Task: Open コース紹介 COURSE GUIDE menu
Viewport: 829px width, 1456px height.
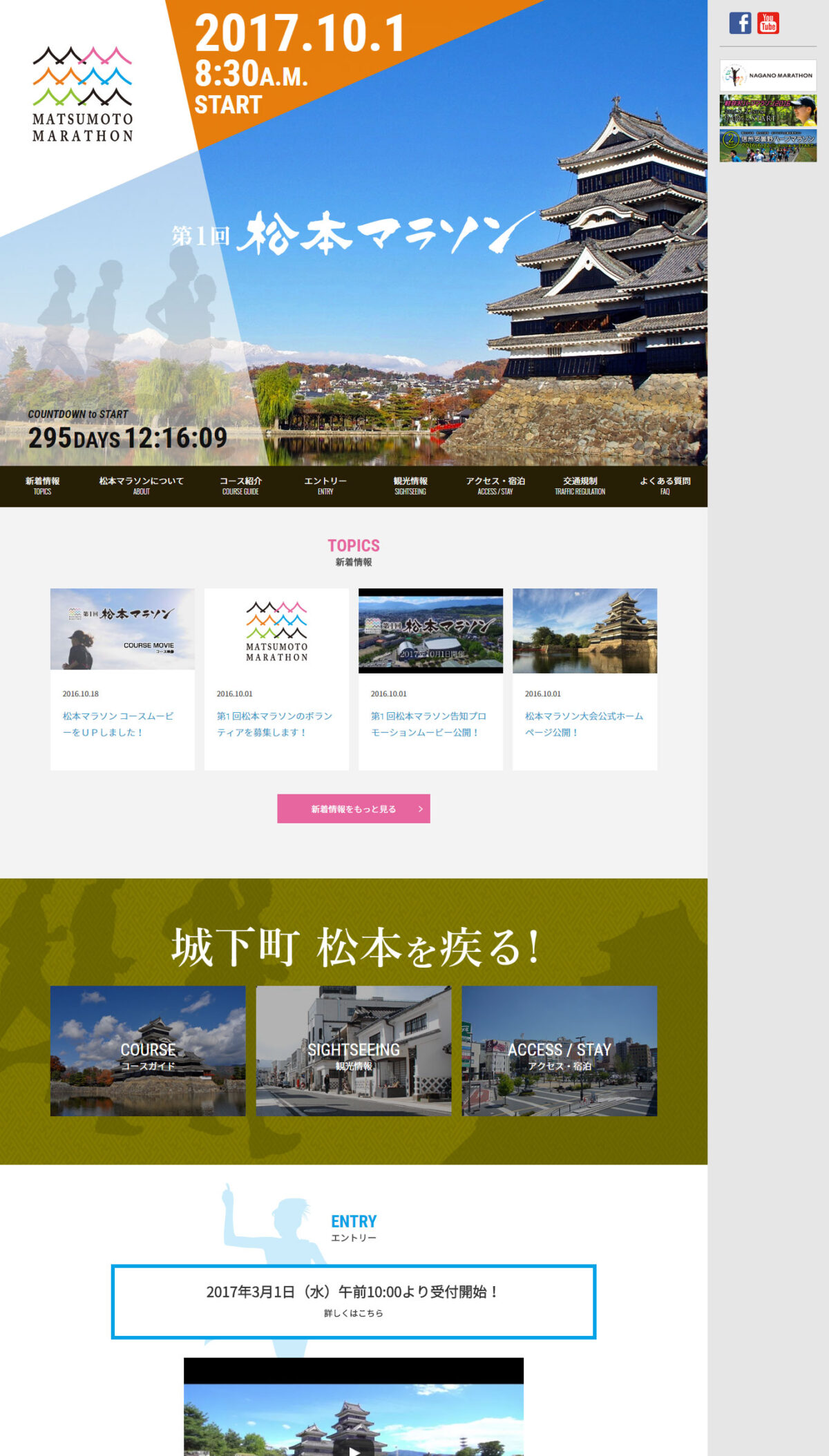Action: point(240,486)
